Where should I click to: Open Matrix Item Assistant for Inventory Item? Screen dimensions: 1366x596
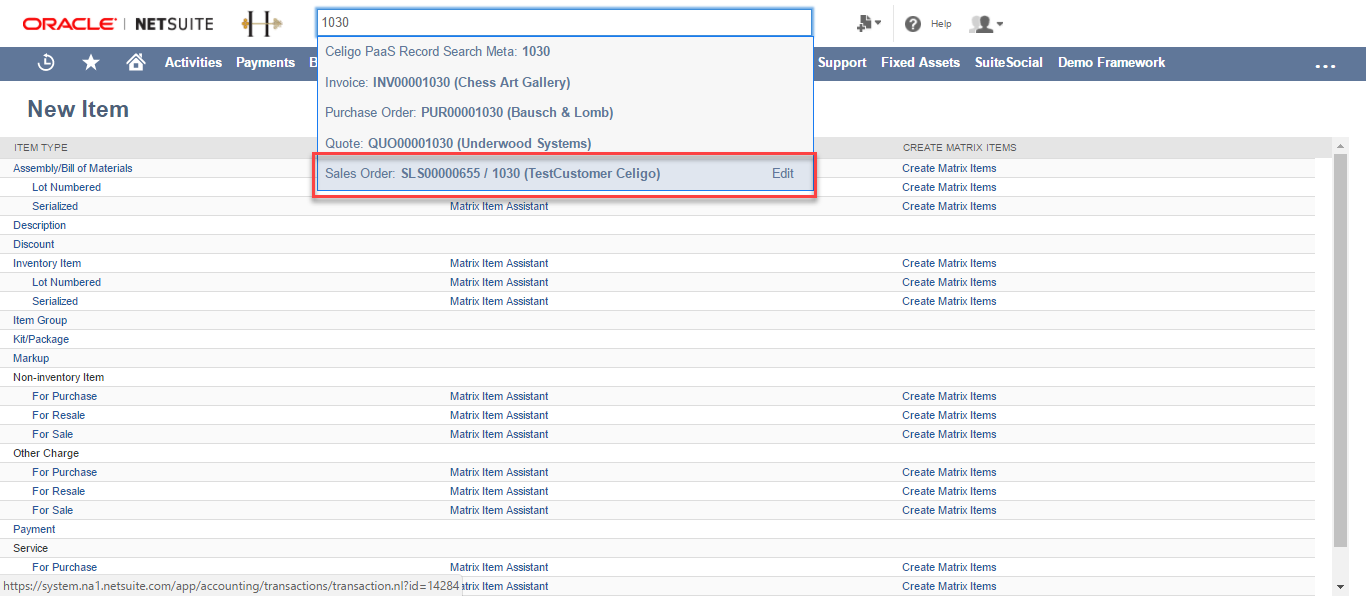499,263
